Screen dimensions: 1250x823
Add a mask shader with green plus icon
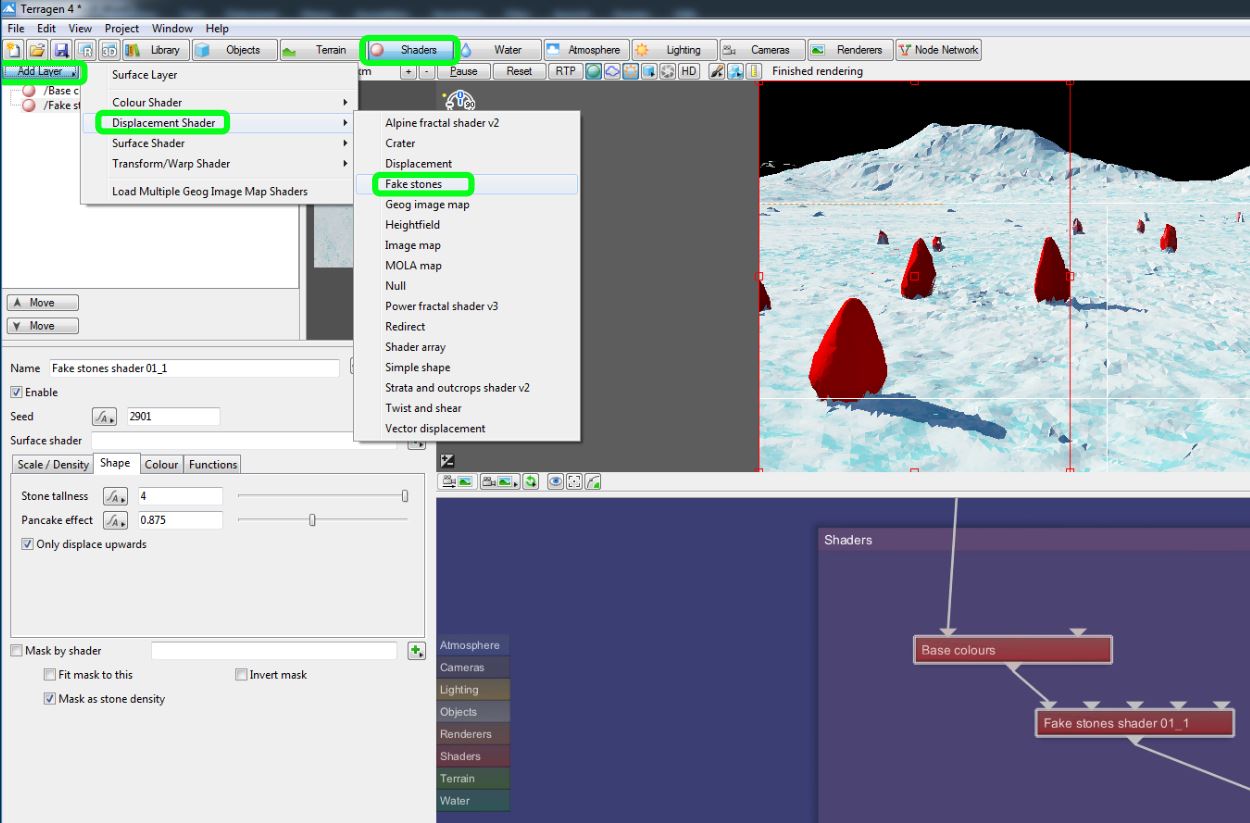point(417,651)
